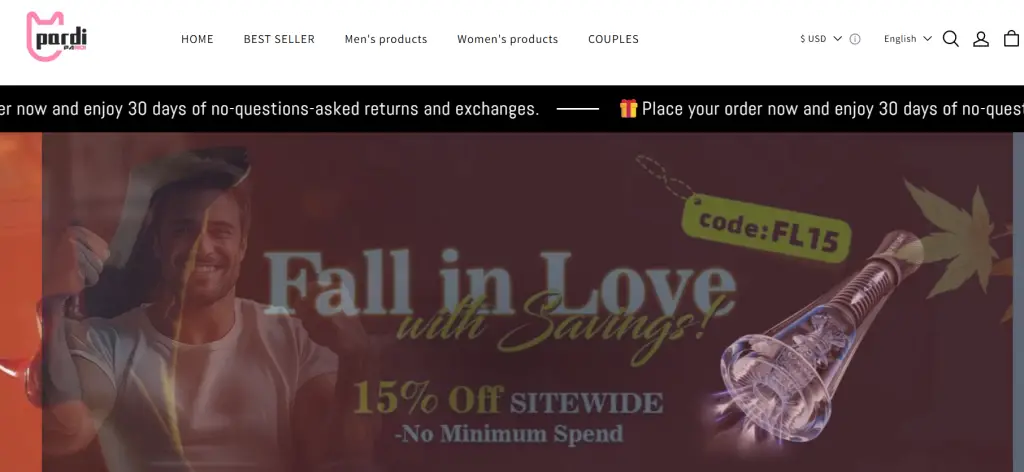Click the Pardi cat logo
The height and width of the screenshot is (472, 1024).
56,37
